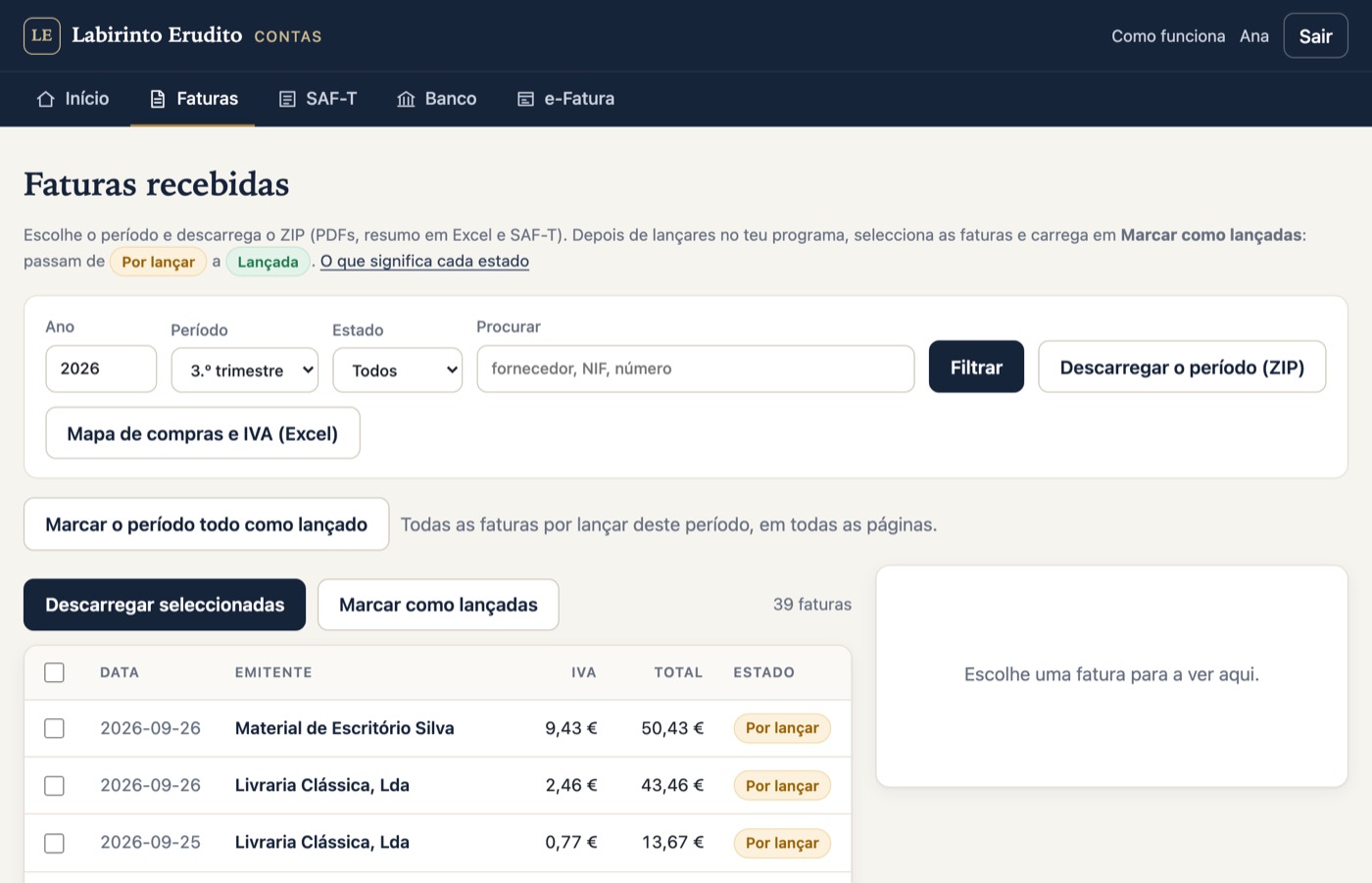Click the IVA value 0,77 €

coord(571,843)
